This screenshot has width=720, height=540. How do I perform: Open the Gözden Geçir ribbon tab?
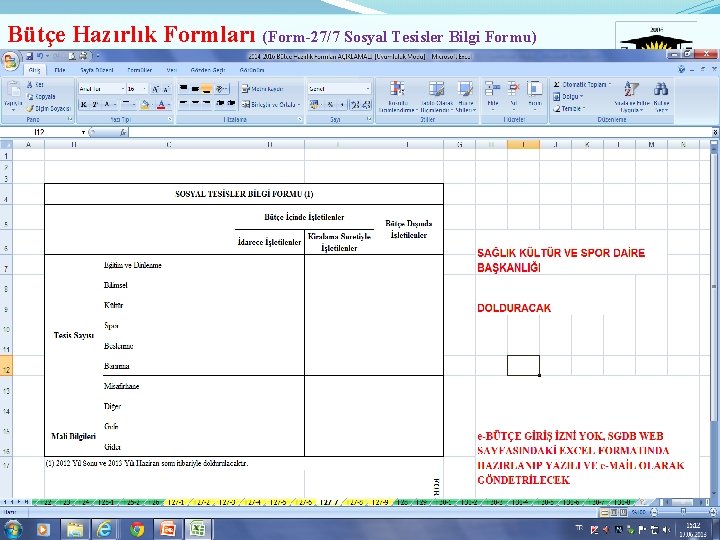tap(208, 70)
